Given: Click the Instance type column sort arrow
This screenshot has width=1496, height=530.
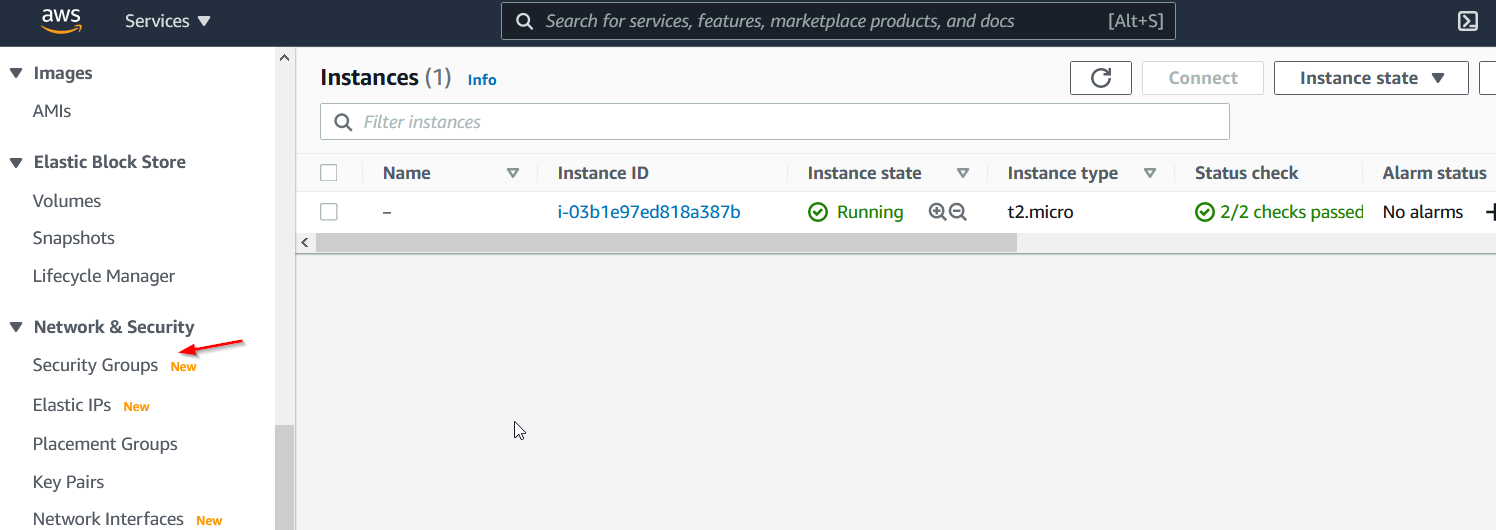Looking at the screenshot, I should point(1150,173).
